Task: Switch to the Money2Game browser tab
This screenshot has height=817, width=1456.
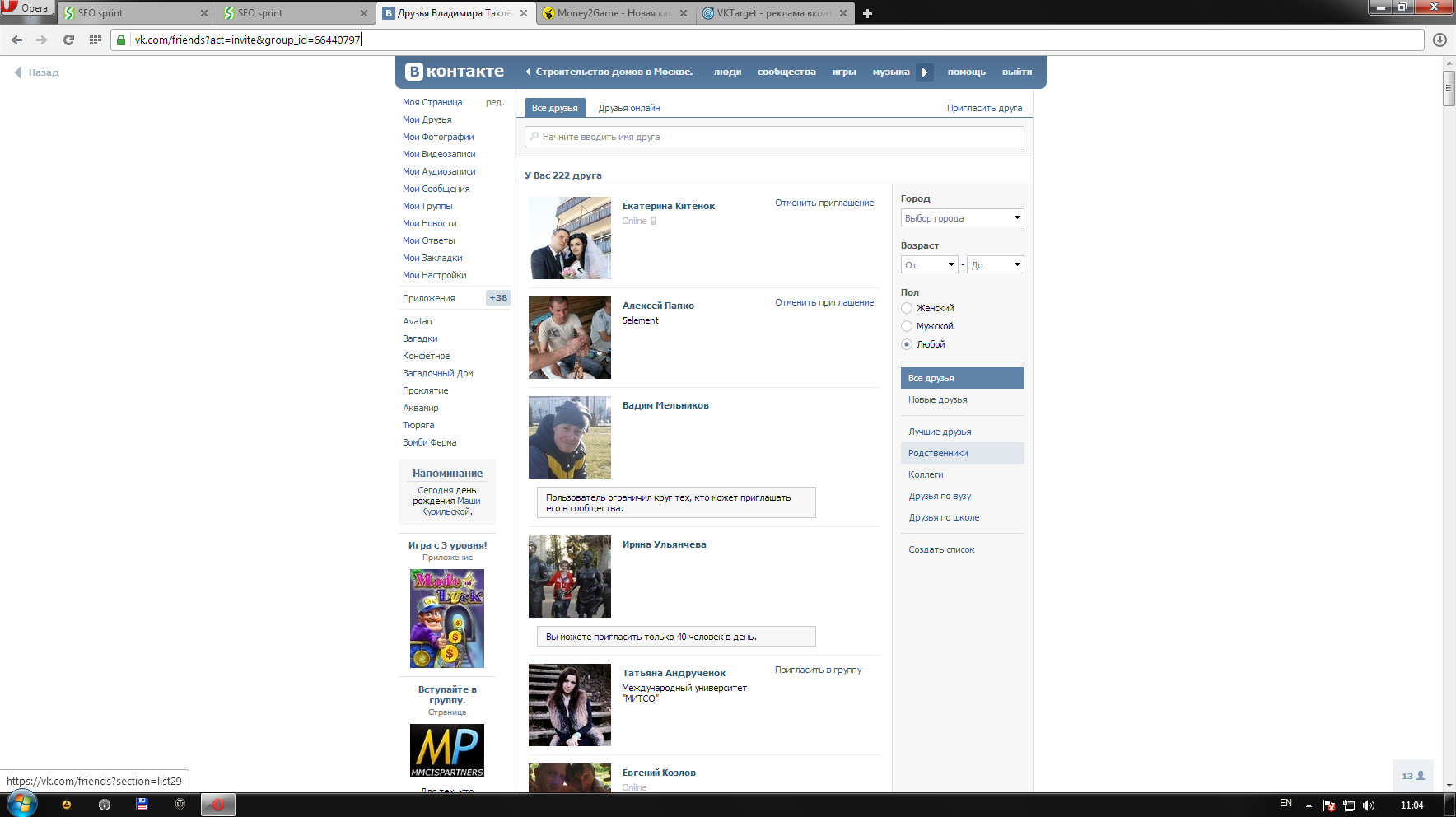Action: click(x=614, y=13)
